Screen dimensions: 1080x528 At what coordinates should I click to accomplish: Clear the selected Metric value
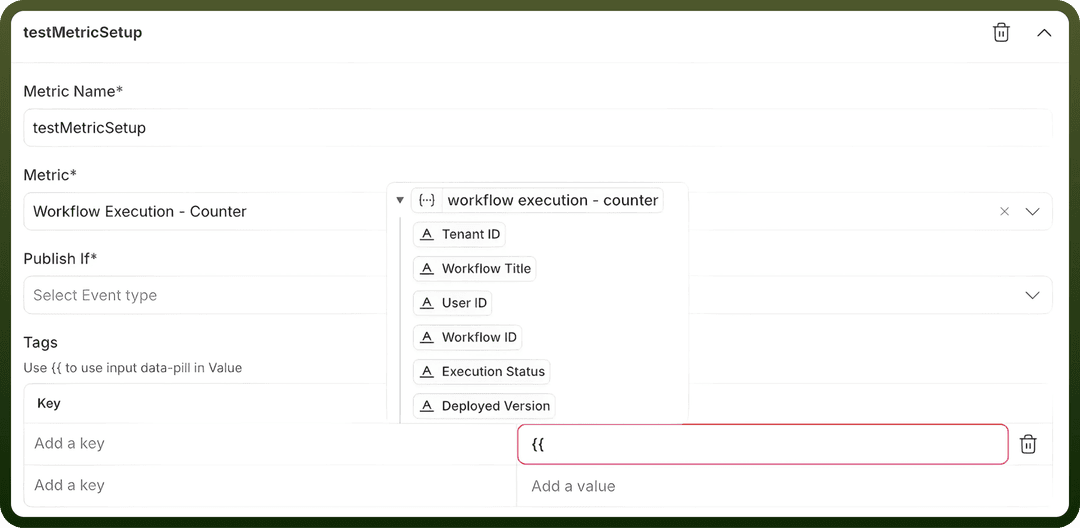coord(1004,211)
